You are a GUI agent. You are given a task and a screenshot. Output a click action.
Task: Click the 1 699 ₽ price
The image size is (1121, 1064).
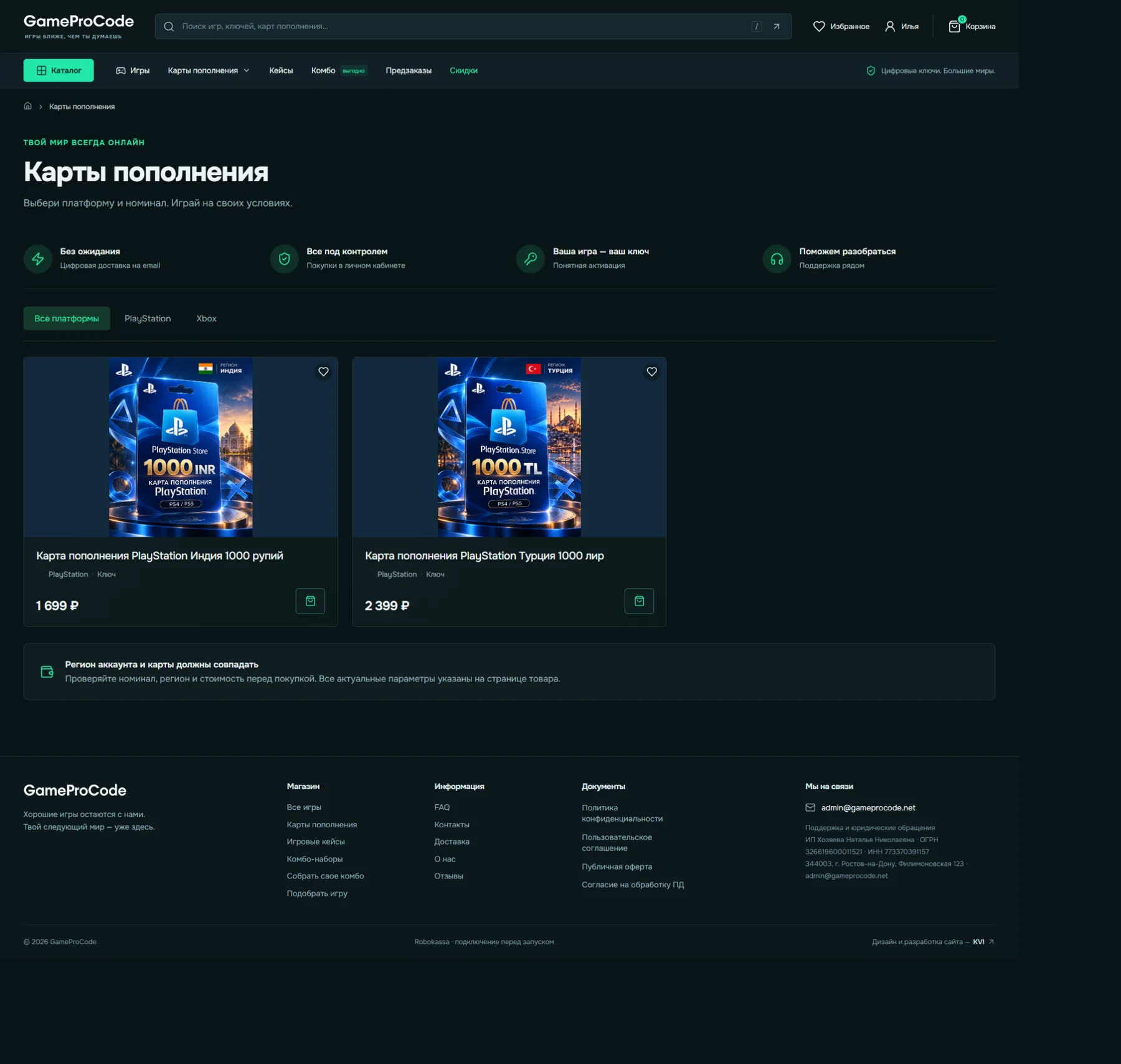57,606
